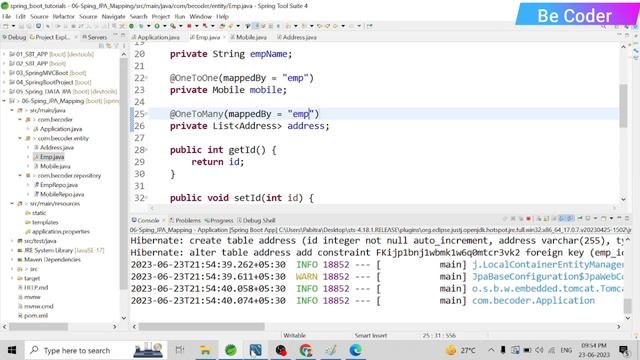
Task: Open the Window menu
Action: click(200, 16)
